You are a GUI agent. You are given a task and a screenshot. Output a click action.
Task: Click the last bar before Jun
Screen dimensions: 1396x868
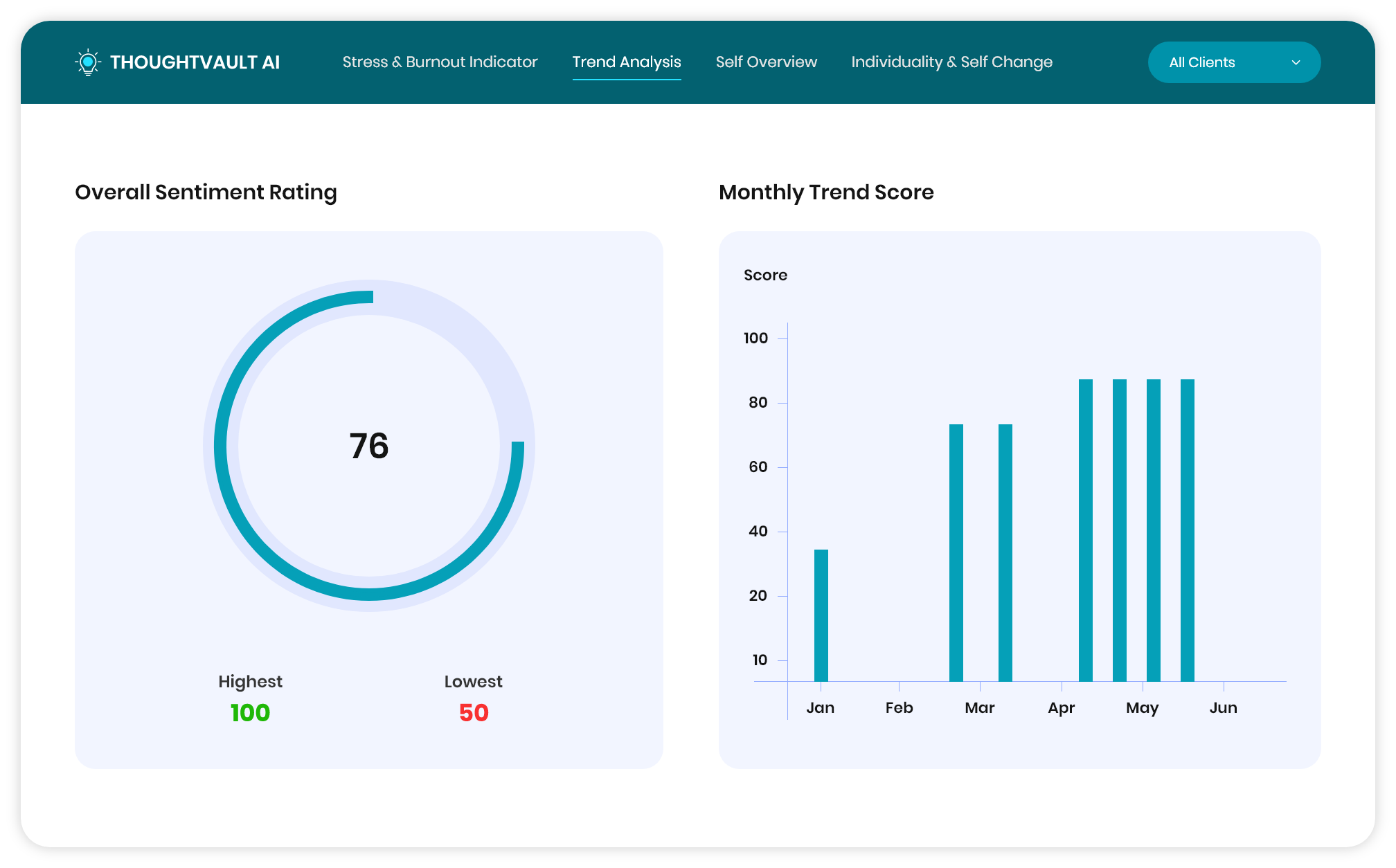(1187, 530)
